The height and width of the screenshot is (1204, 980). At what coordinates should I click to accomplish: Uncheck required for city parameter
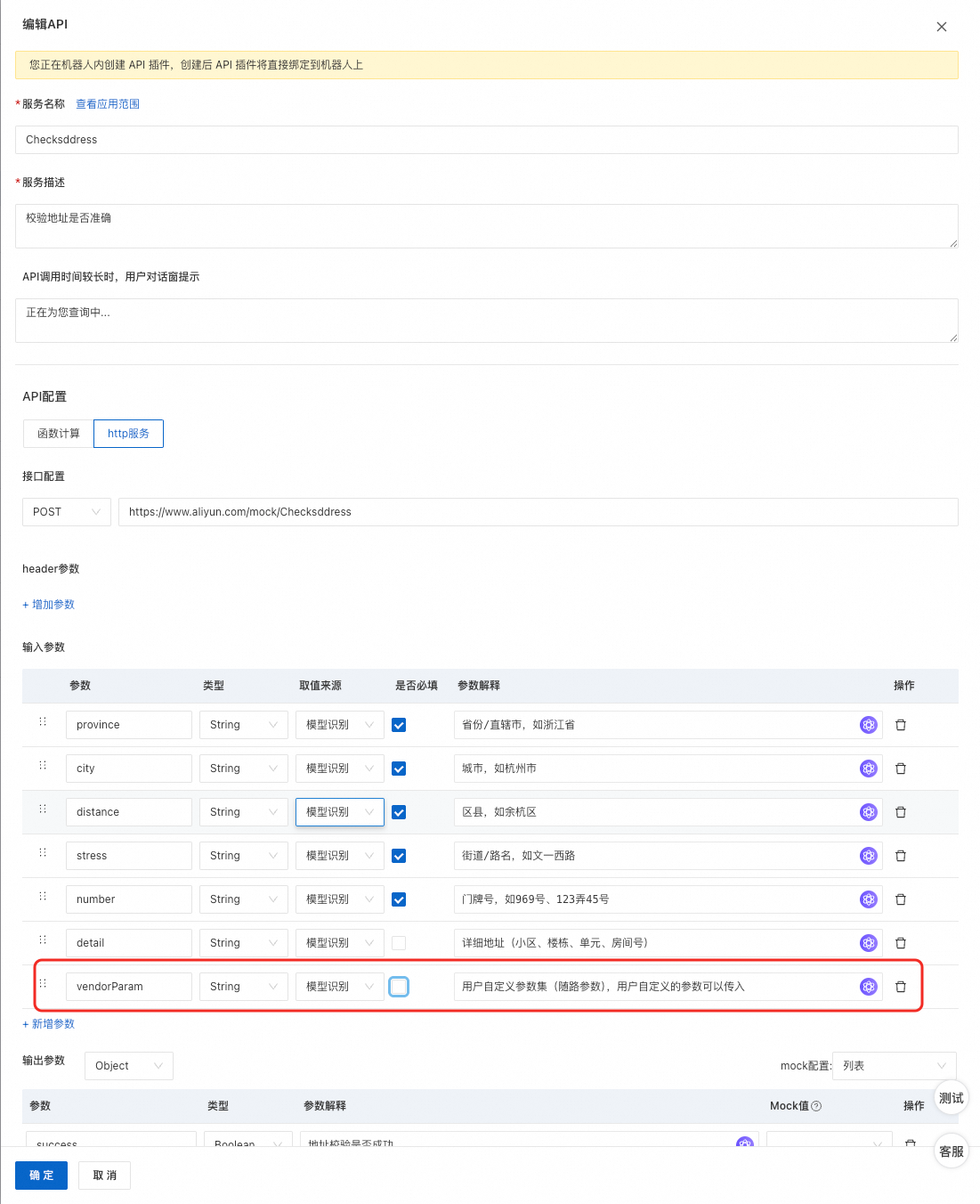point(399,769)
